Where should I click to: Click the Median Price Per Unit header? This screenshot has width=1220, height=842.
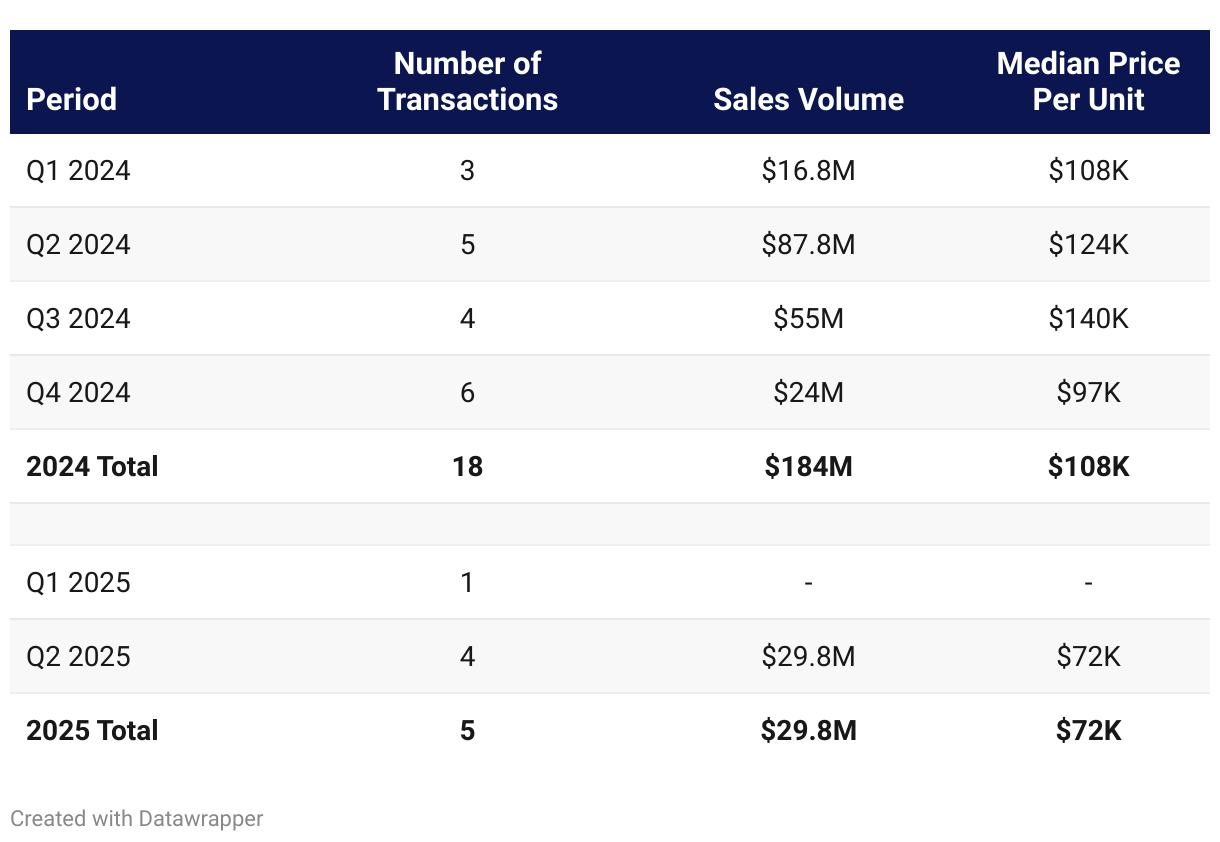coord(1088,81)
